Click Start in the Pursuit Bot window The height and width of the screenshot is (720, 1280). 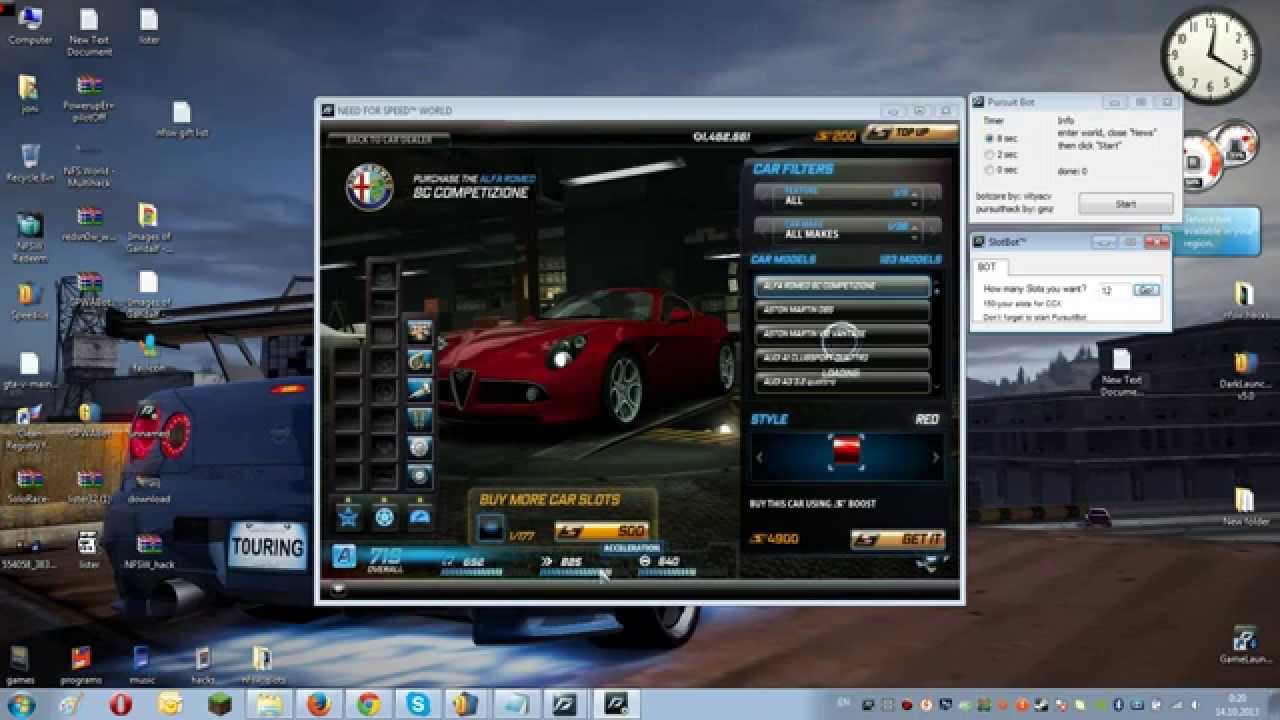point(1126,204)
